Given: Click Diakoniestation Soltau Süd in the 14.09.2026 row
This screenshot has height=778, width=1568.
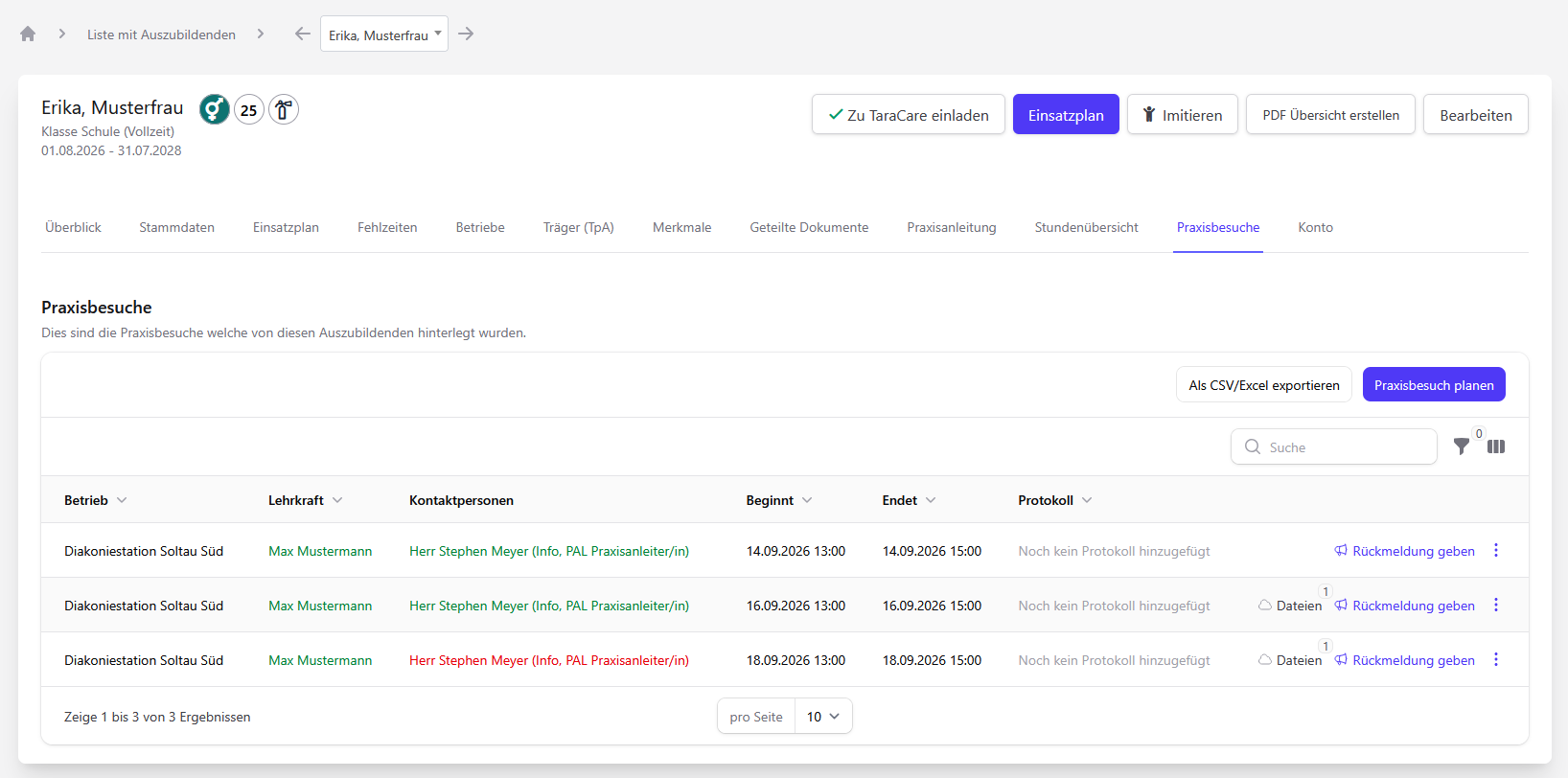Looking at the screenshot, I should coord(144,551).
